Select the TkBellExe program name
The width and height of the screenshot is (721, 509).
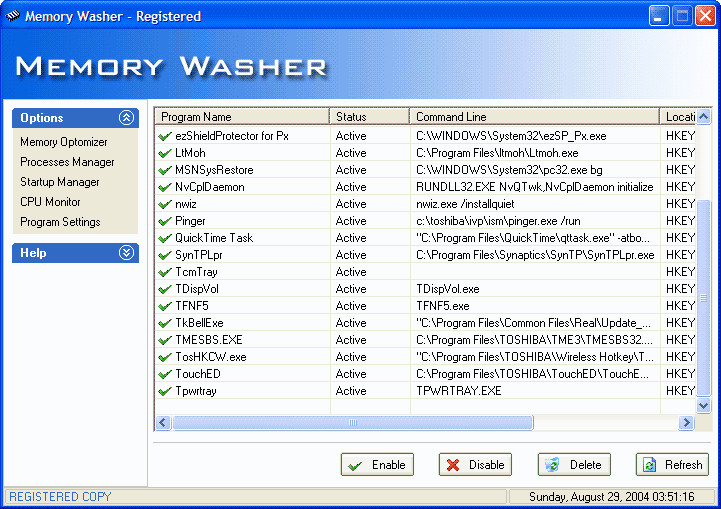[199, 323]
